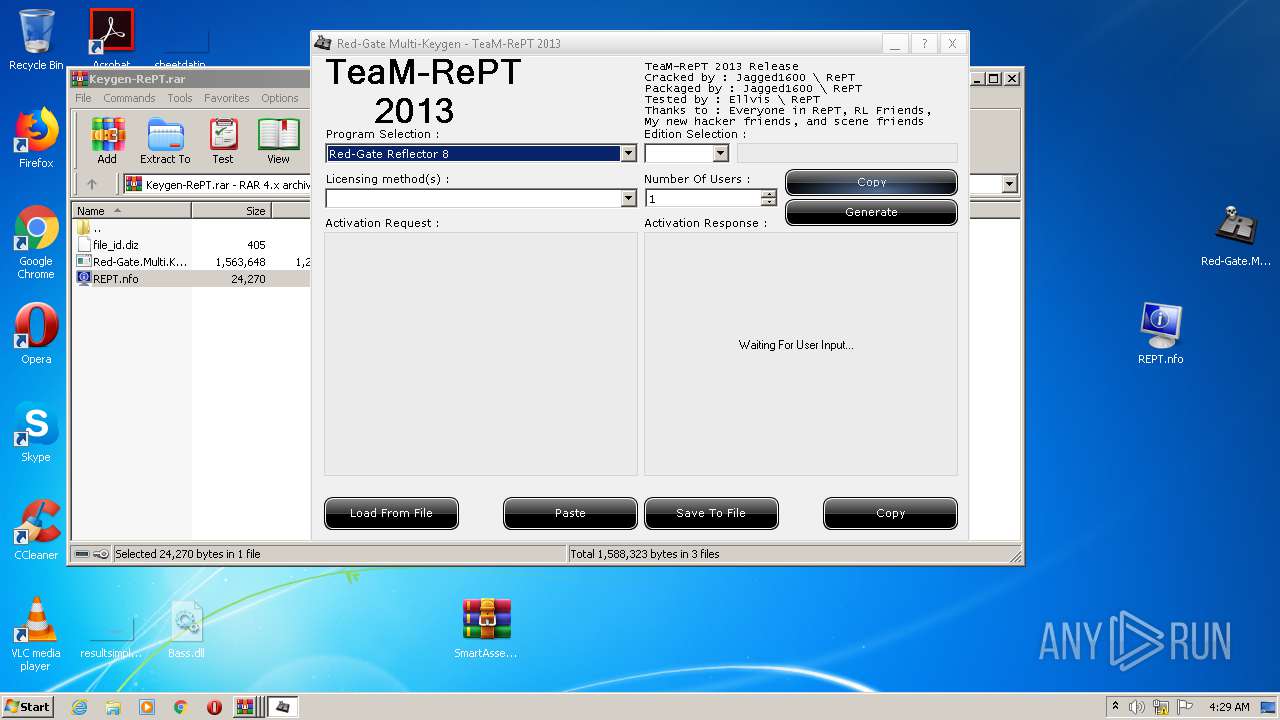This screenshot has height=720, width=1280.
Task: Decrease Number Of Users stepper
Action: tap(768, 202)
